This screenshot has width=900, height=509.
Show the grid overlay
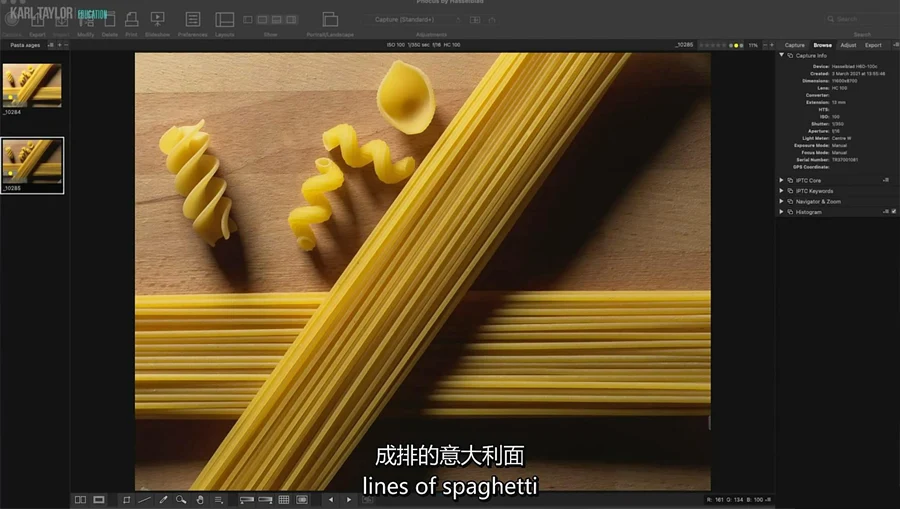(x=284, y=499)
